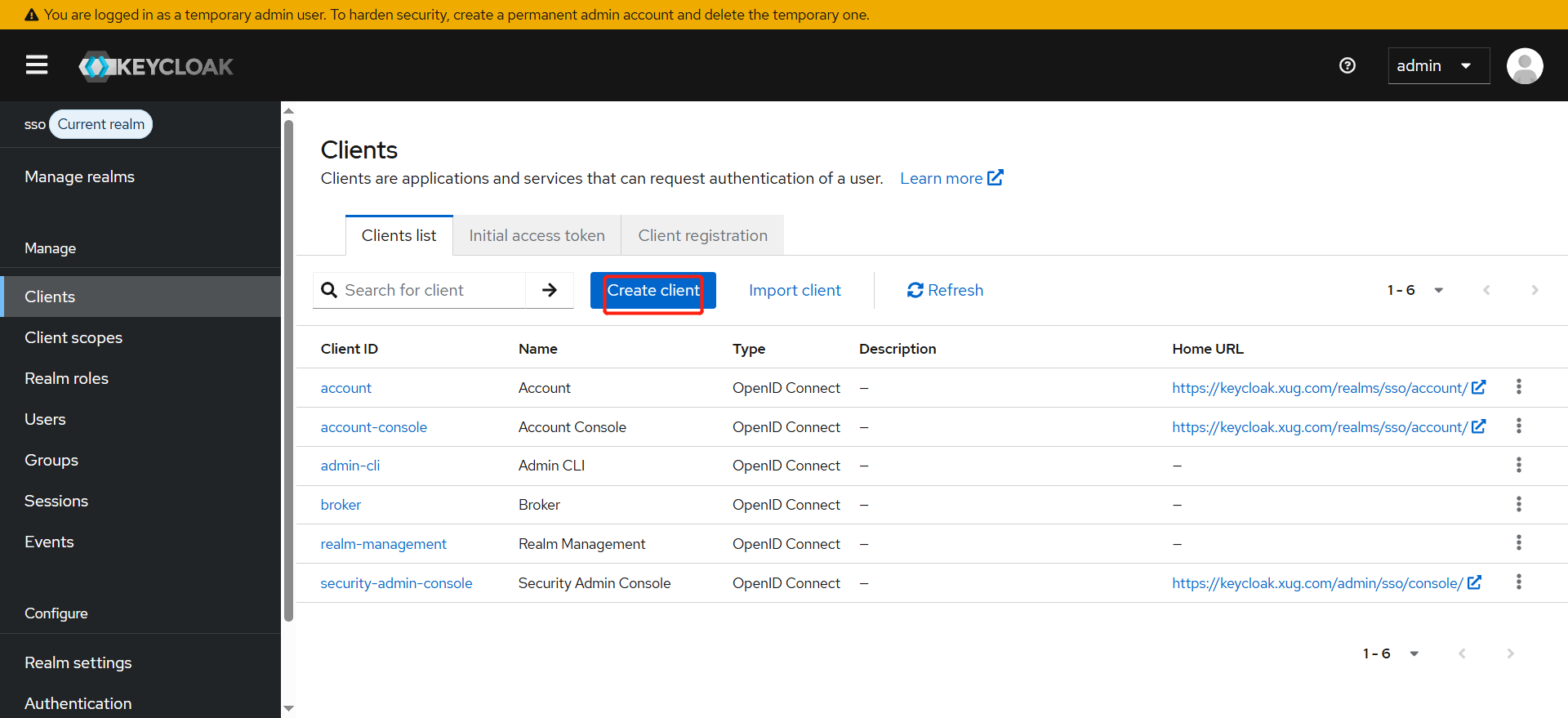Open the Learn more link
1568x718 pixels.
(x=951, y=178)
